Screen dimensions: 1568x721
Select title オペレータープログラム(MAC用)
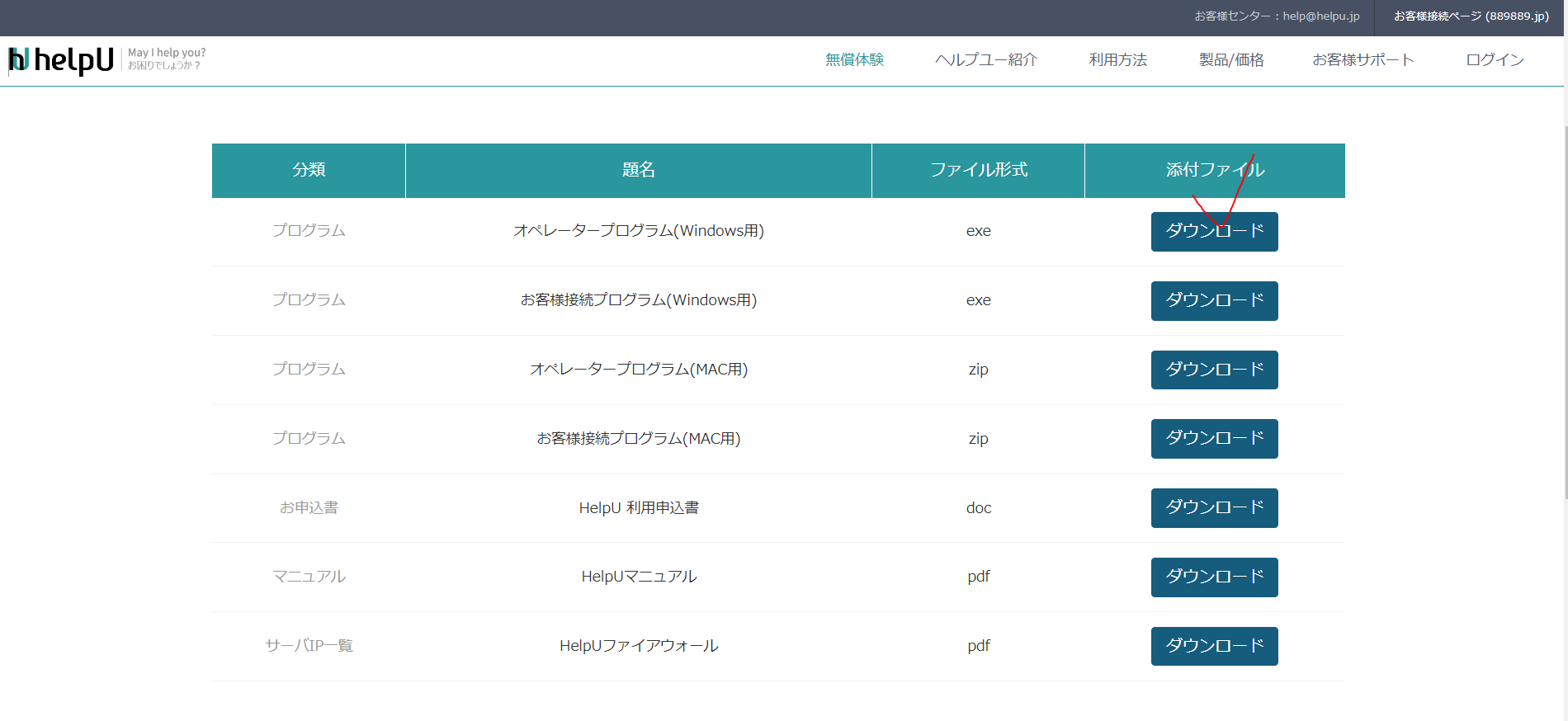pyautogui.click(x=639, y=370)
